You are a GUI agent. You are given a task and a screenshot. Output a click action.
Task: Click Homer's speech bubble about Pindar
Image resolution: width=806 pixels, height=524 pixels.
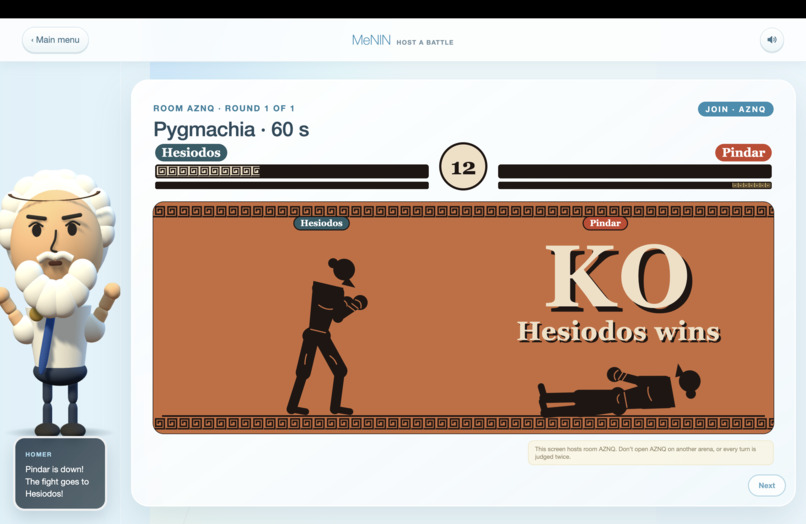tap(60, 474)
